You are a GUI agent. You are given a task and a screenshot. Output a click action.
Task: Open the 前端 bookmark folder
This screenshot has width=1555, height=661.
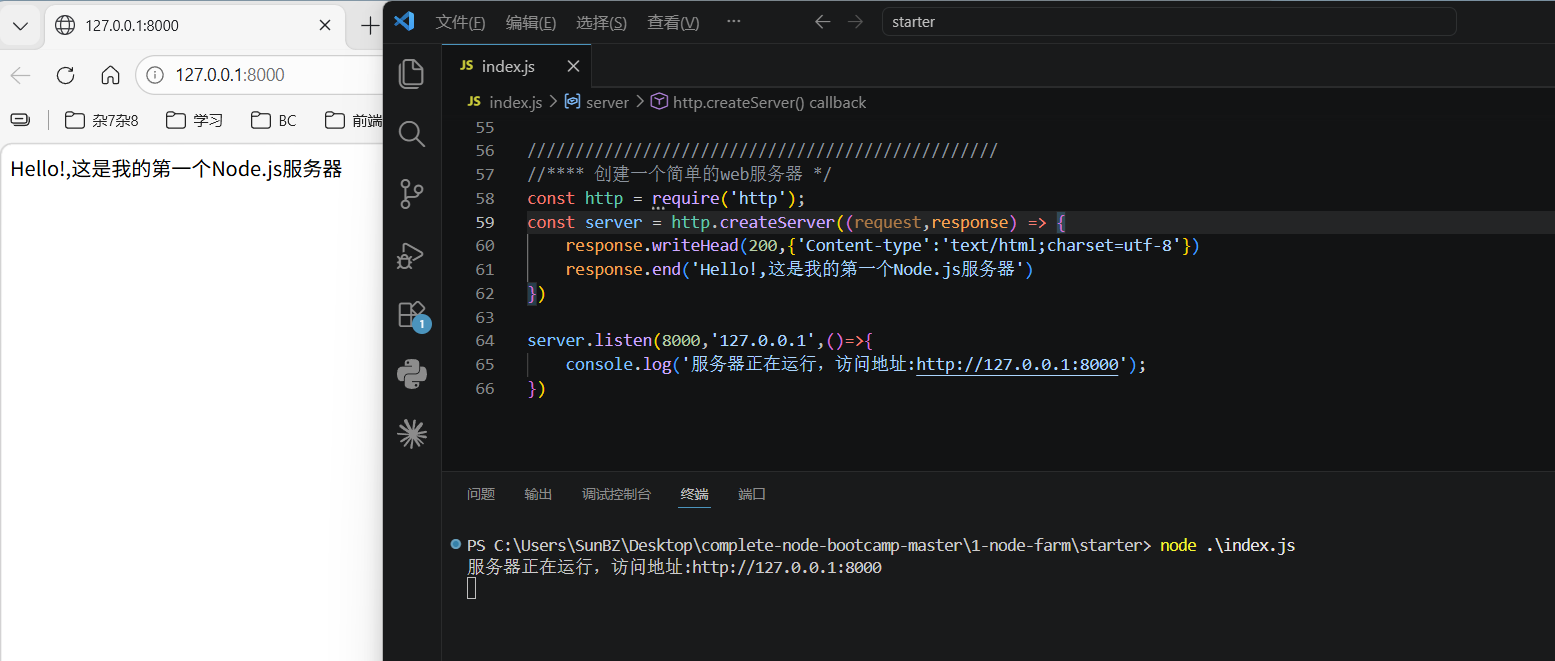tap(353, 120)
